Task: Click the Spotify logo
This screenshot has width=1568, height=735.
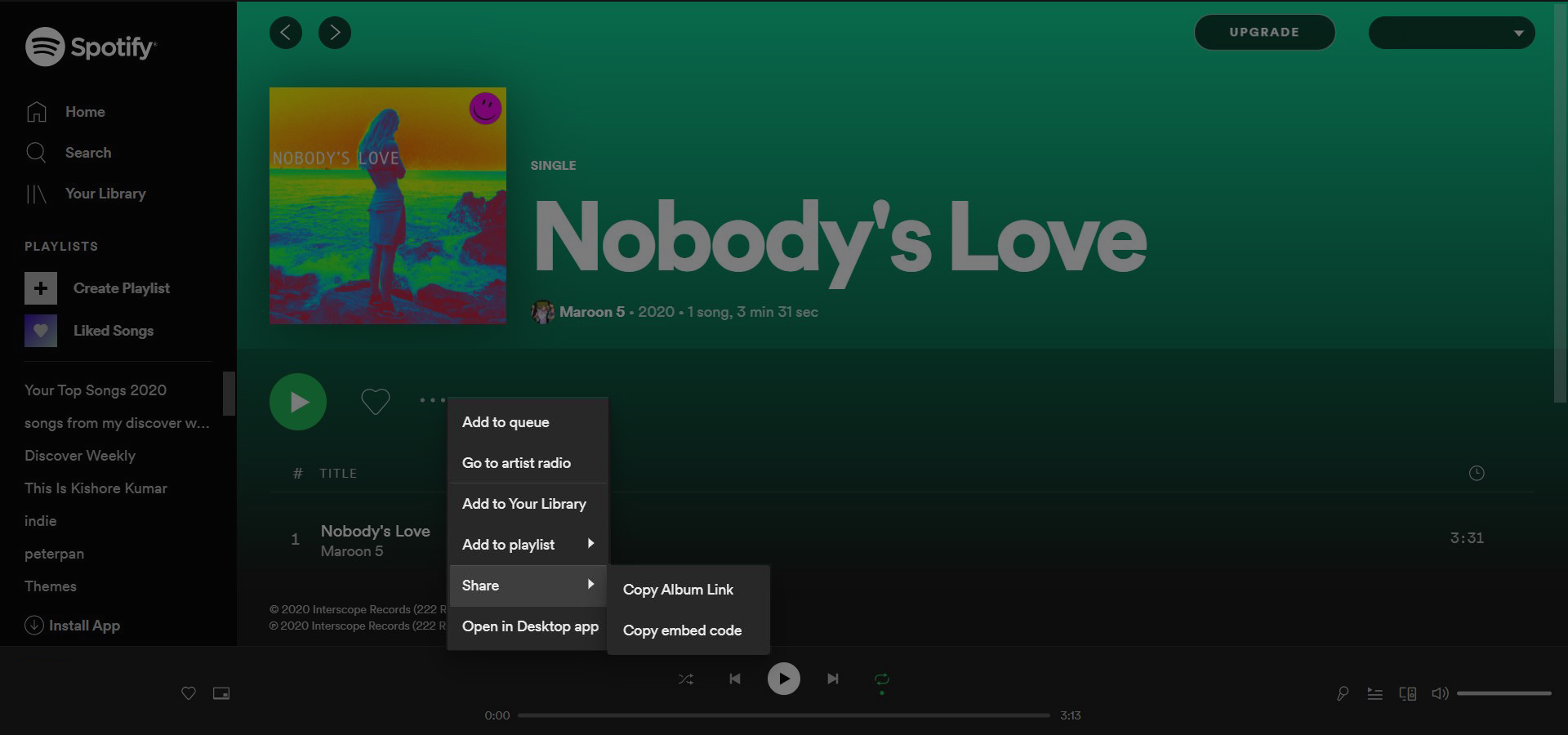Action: (90, 47)
